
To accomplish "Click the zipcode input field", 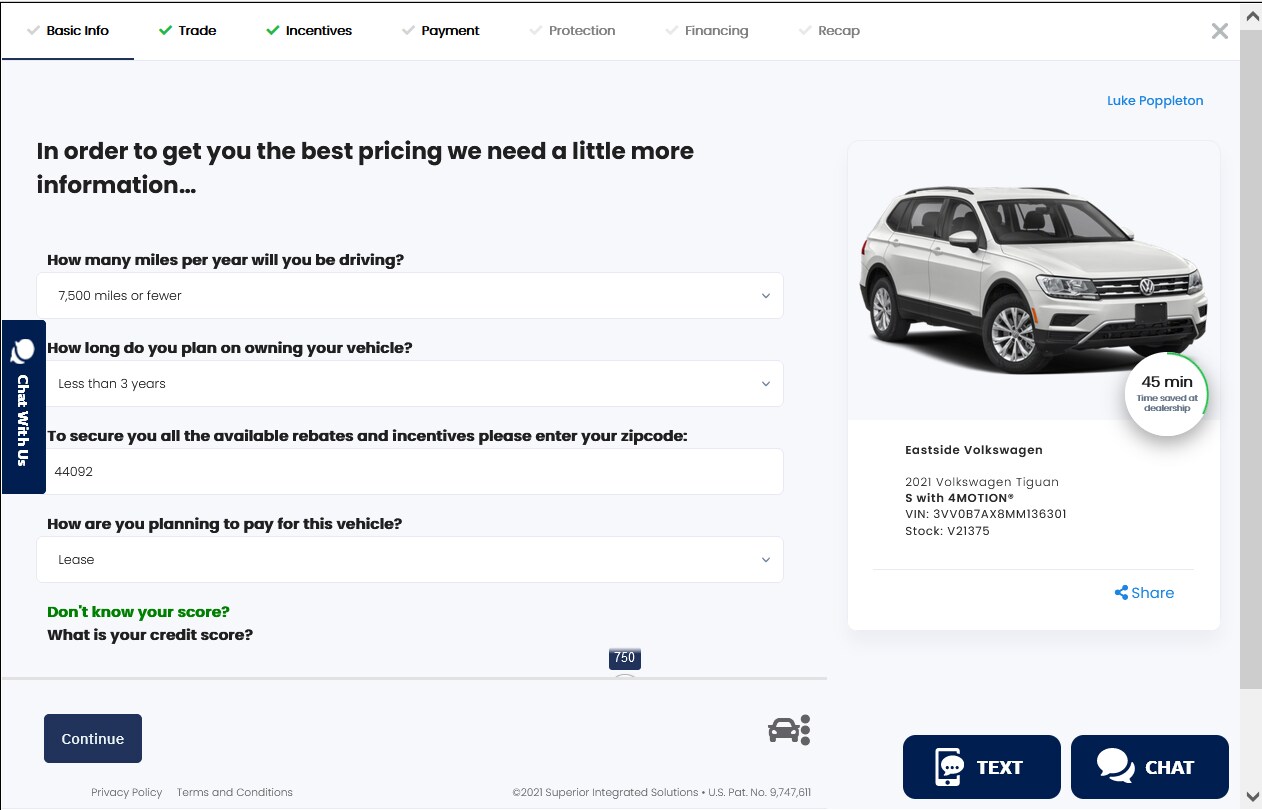I will tap(410, 471).
